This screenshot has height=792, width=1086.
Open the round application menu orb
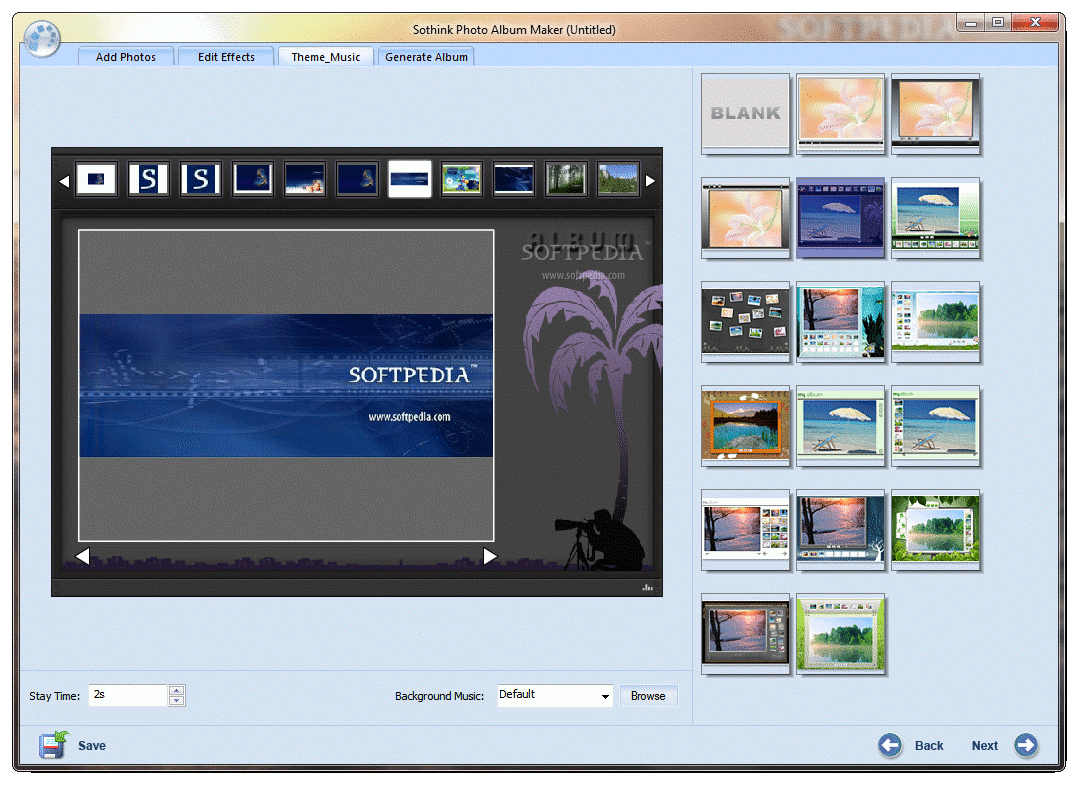pyautogui.click(x=42, y=37)
